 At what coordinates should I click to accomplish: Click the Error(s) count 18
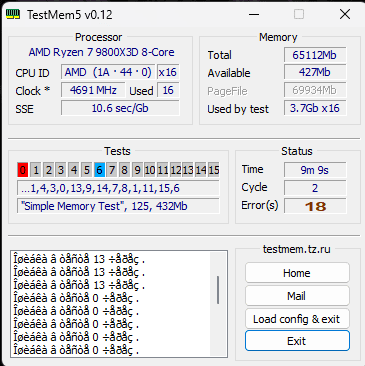(x=315, y=206)
